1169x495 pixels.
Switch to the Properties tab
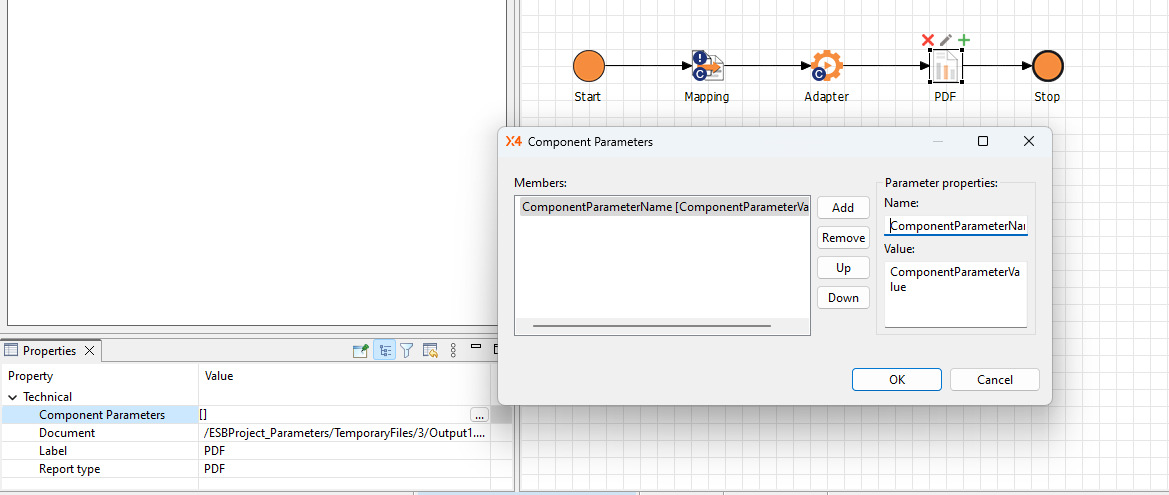(x=49, y=351)
